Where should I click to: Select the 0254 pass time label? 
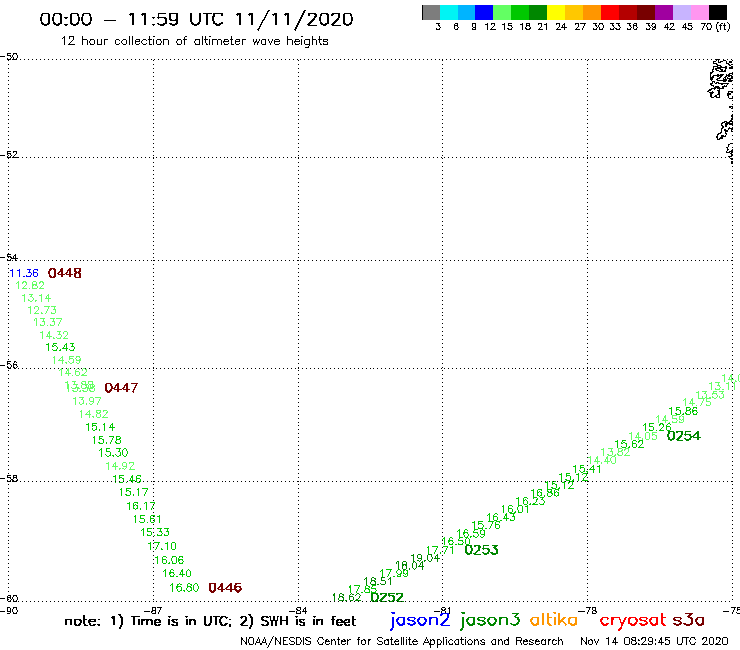click(x=684, y=436)
